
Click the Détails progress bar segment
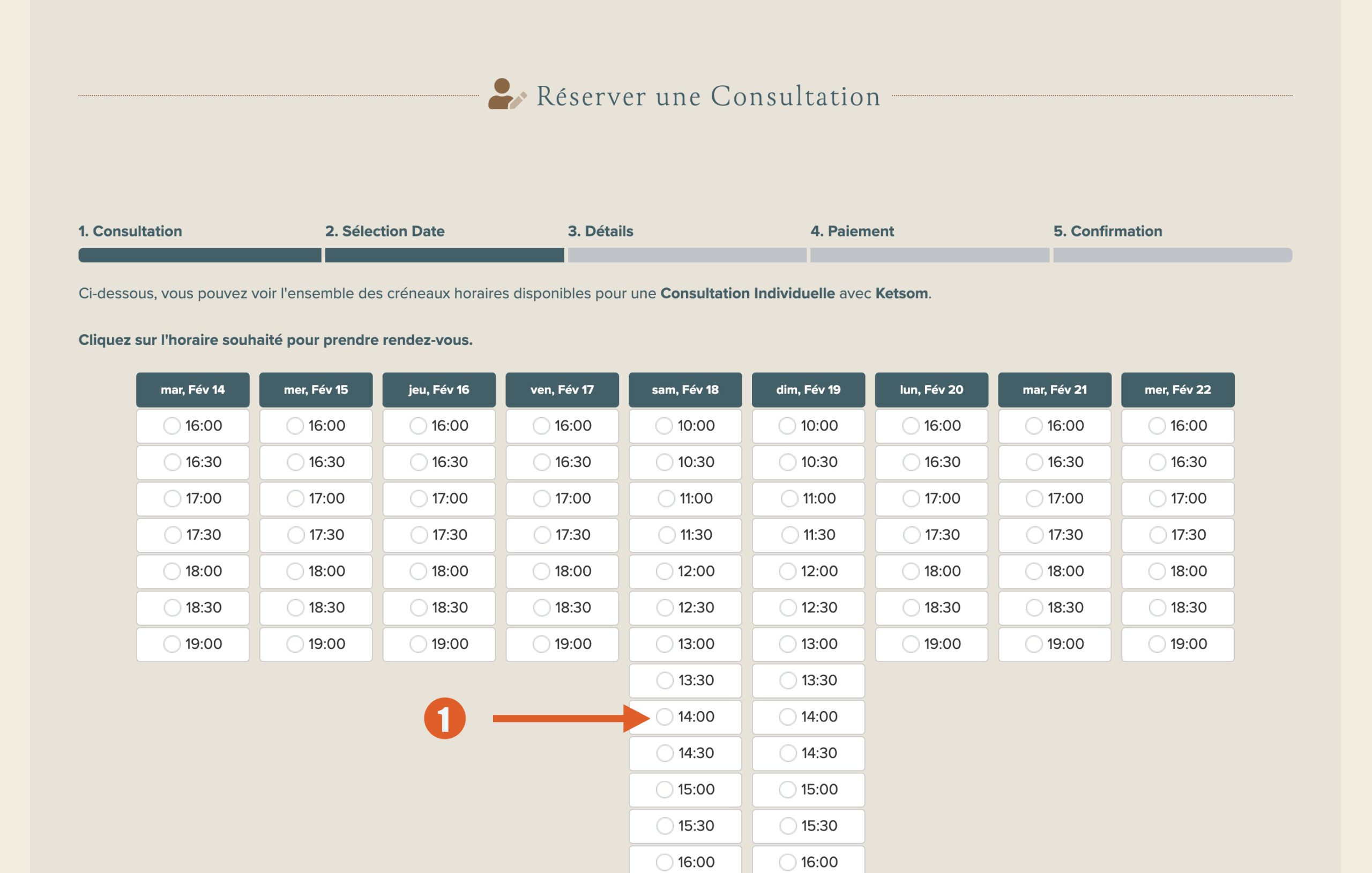click(687, 255)
